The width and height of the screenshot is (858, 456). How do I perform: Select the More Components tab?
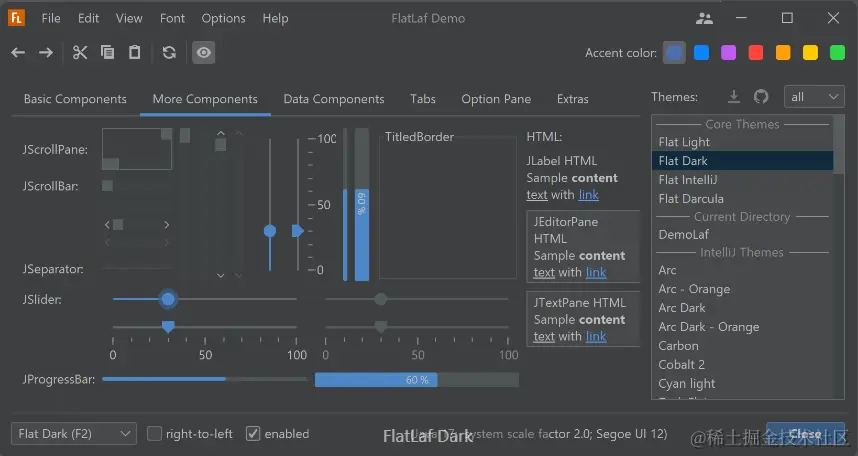pos(205,99)
